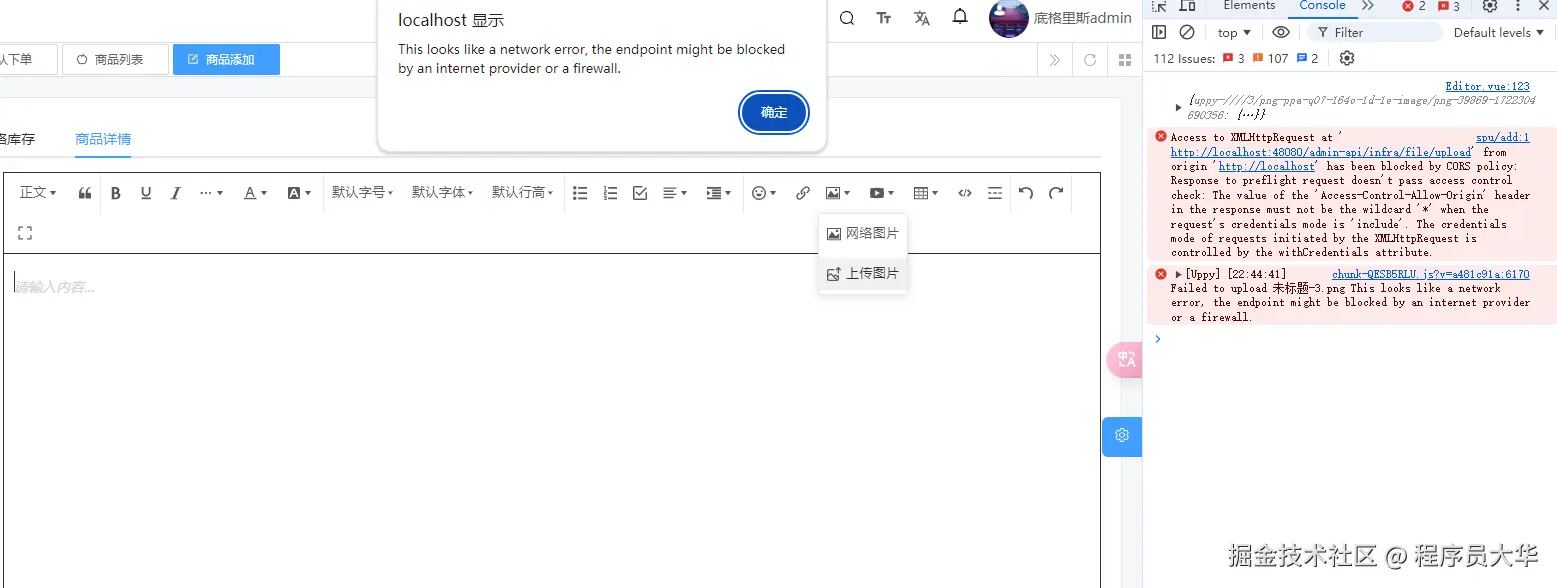
Task: Toggle the to-do list checkbox icon
Action: 640,193
